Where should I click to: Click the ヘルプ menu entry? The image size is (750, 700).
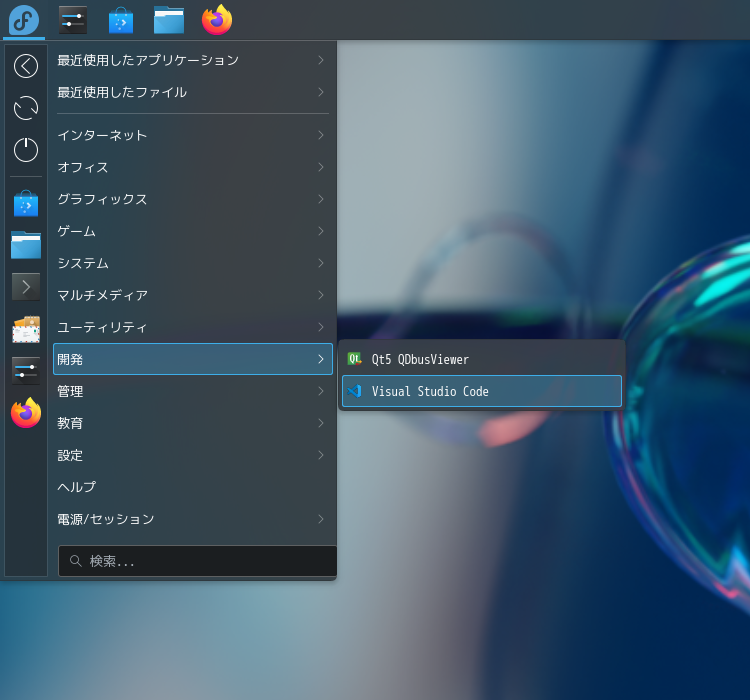(193, 487)
